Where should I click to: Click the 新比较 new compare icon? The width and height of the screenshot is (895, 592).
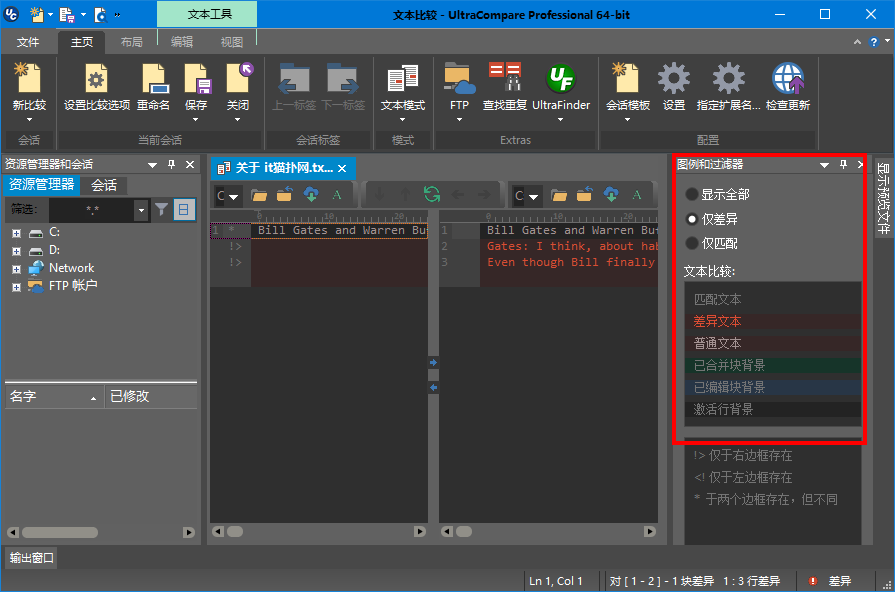pos(29,79)
